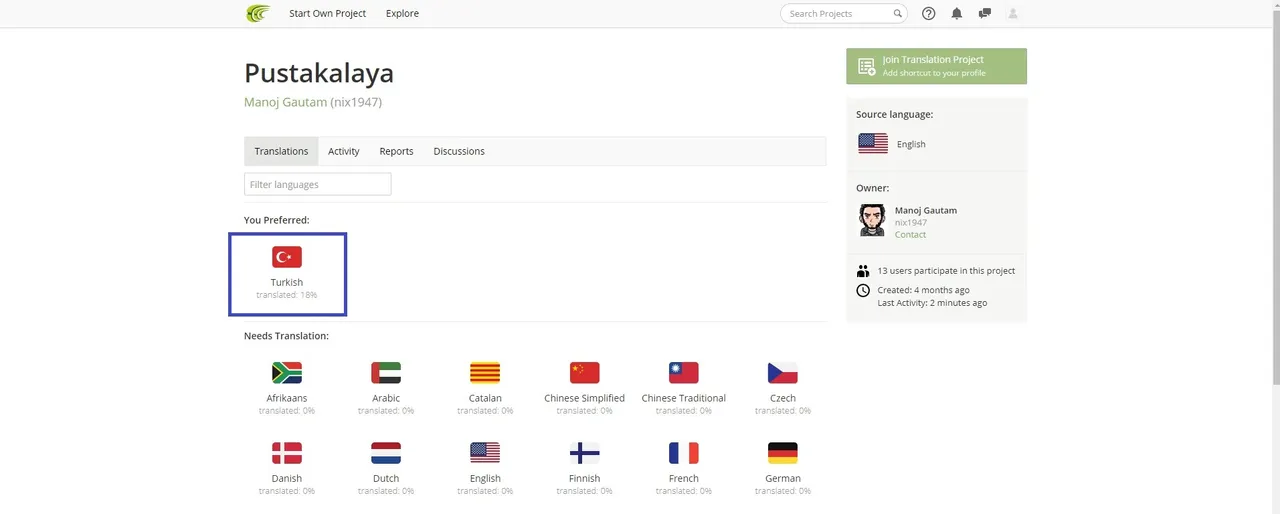Click the page vertical scrollbar
This screenshot has height=514, width=1280.
1274,200
